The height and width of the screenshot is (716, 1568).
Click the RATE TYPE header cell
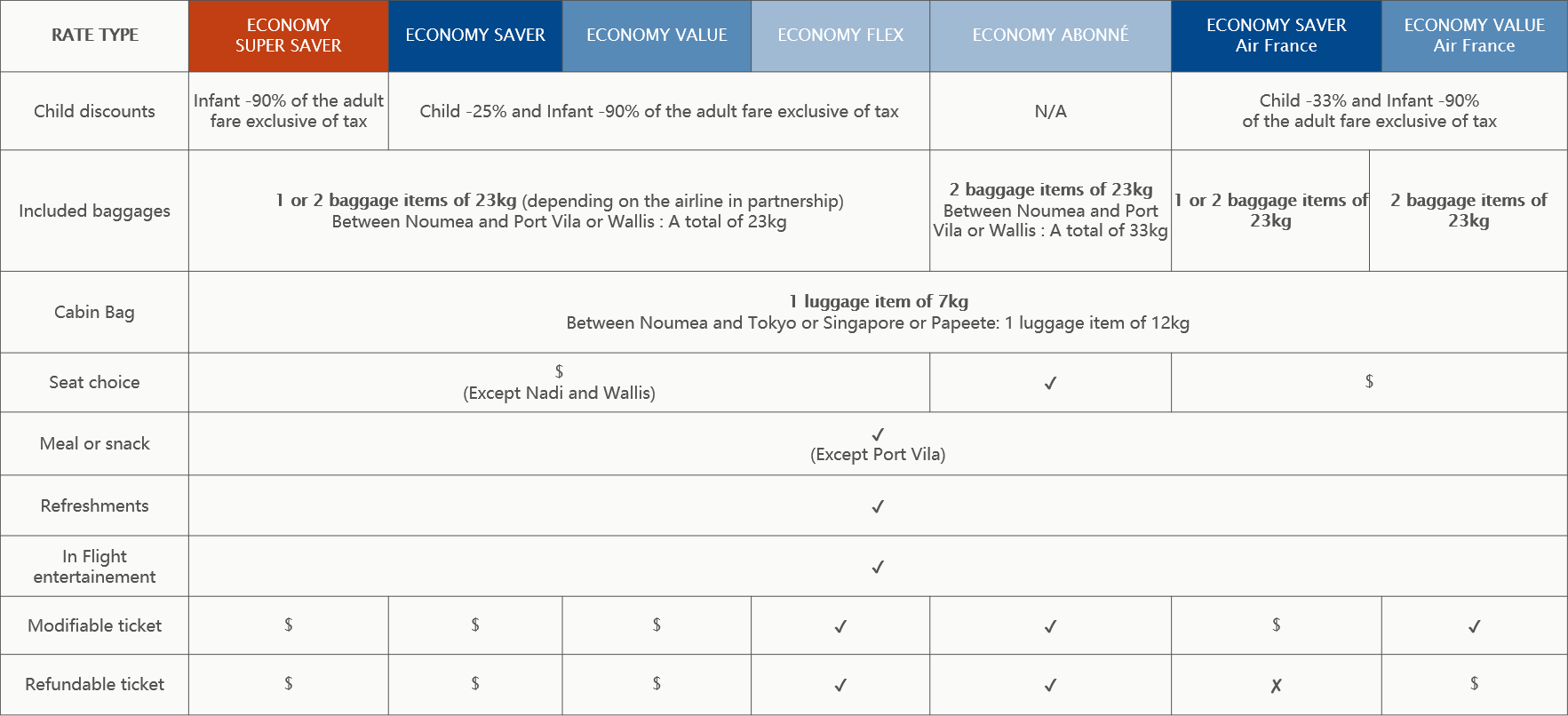pyautogui.click(x=94, y=36)
